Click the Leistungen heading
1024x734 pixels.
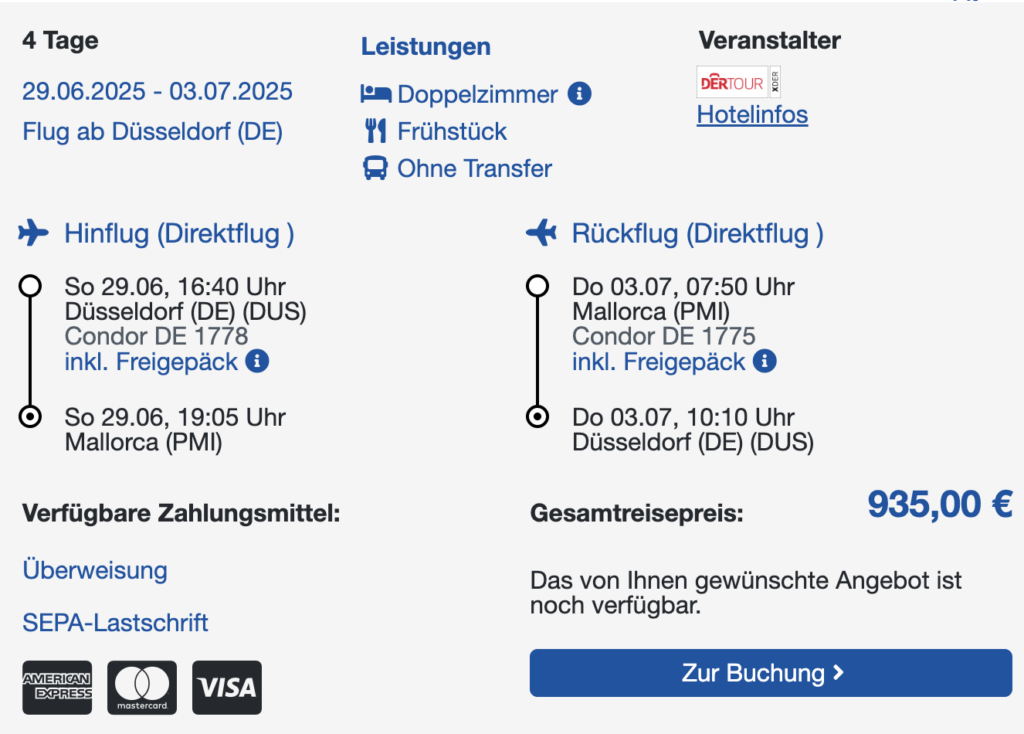pyautogui.click(x=426, y=46)
